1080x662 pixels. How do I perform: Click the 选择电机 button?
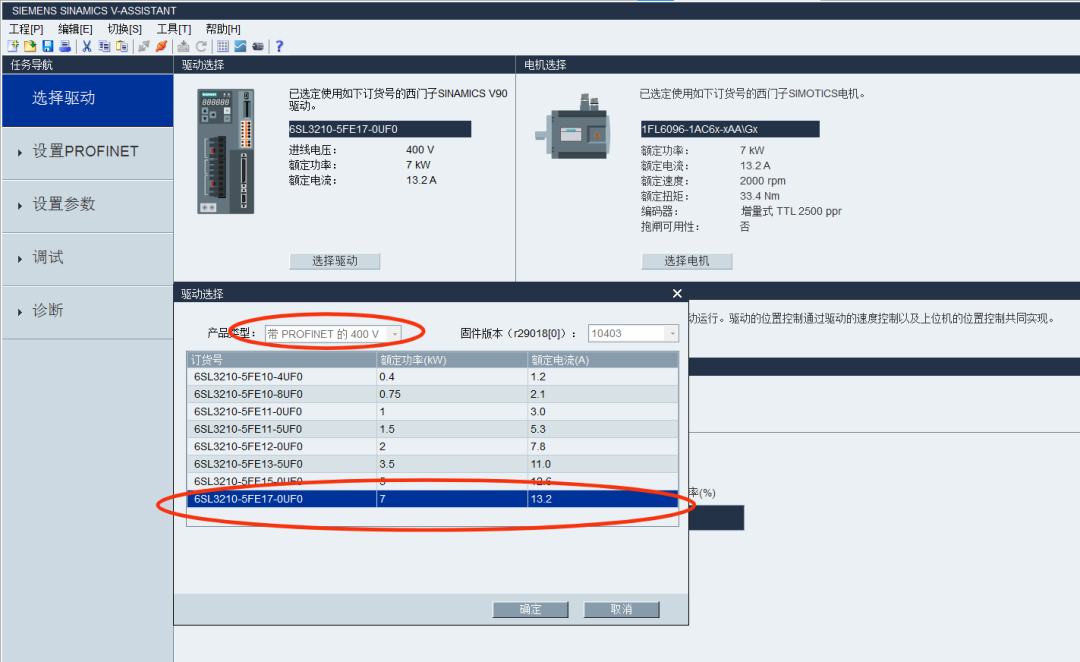point(686,261)
